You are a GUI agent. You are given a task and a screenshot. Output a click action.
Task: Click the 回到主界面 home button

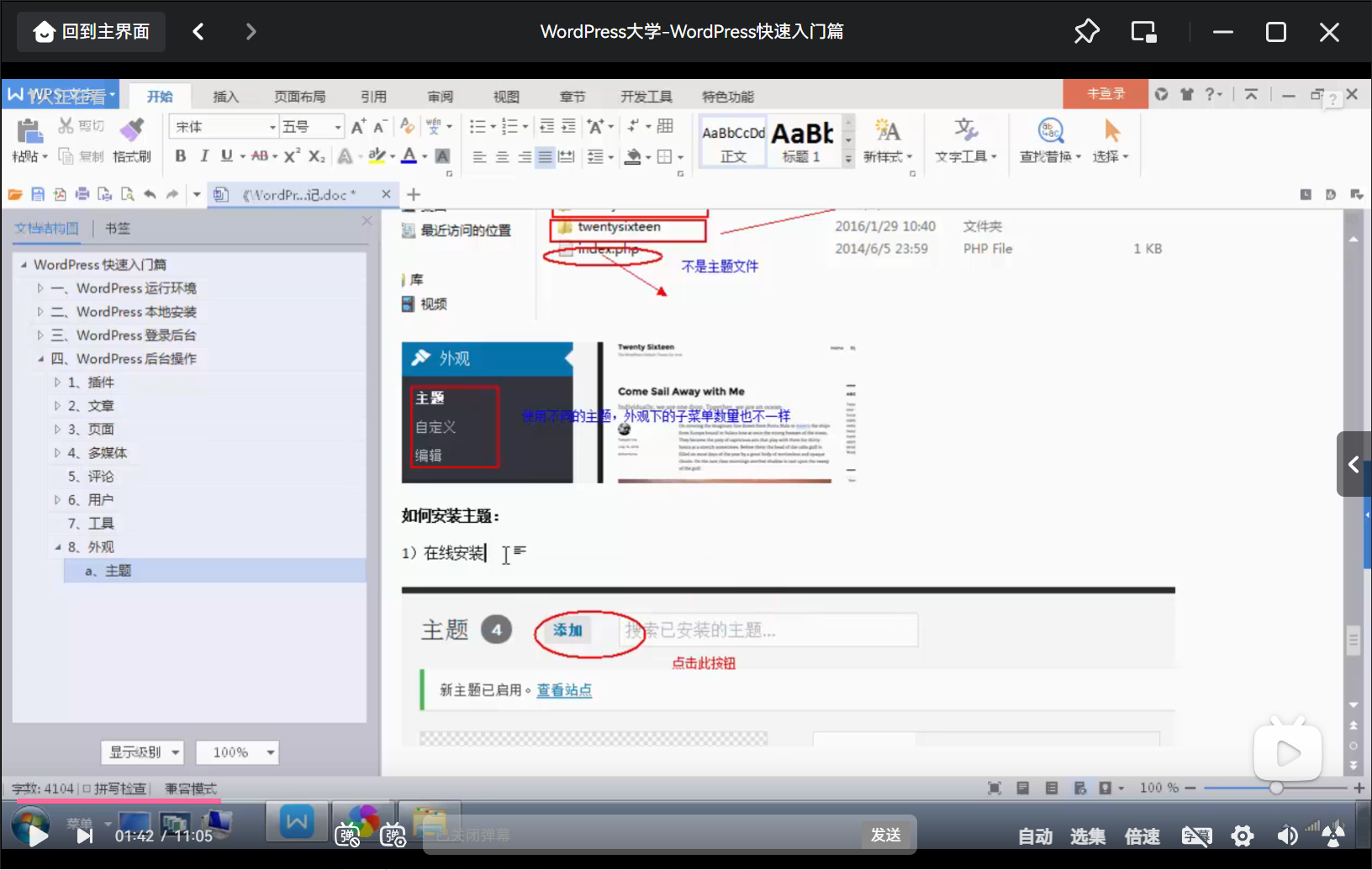click(x=91, y=32)
